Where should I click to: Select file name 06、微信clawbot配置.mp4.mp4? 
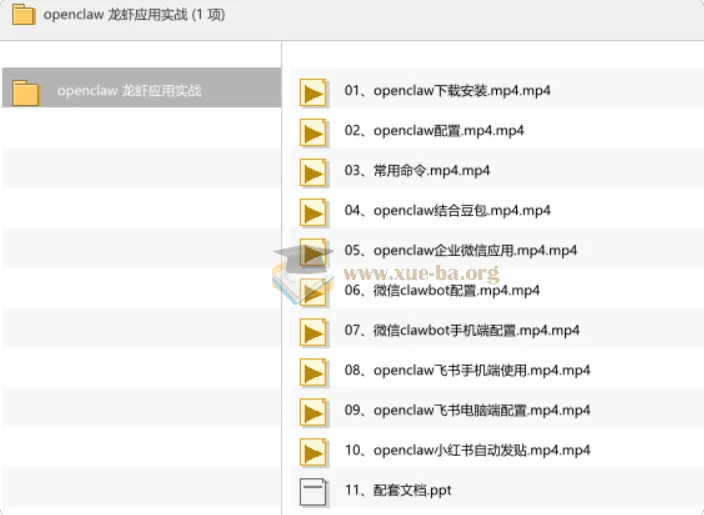pos(442,290)
